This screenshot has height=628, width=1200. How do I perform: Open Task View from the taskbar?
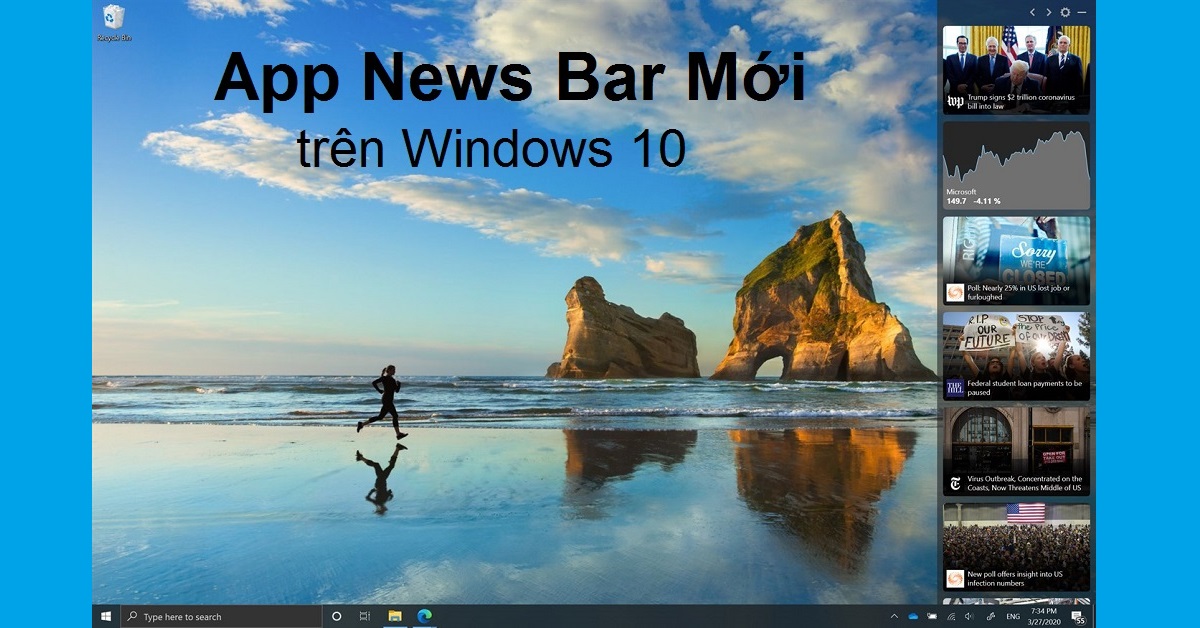coord(365,614)
